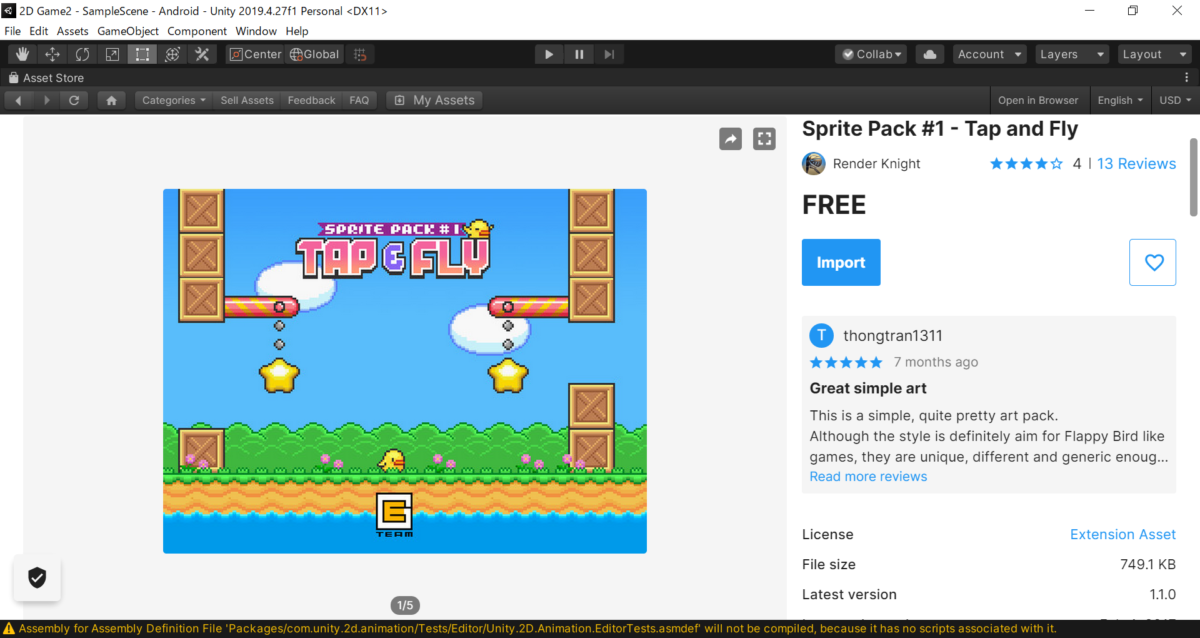Open the Layers dropdown
Screen dimensions: 1200x638
click(1072, 54)
